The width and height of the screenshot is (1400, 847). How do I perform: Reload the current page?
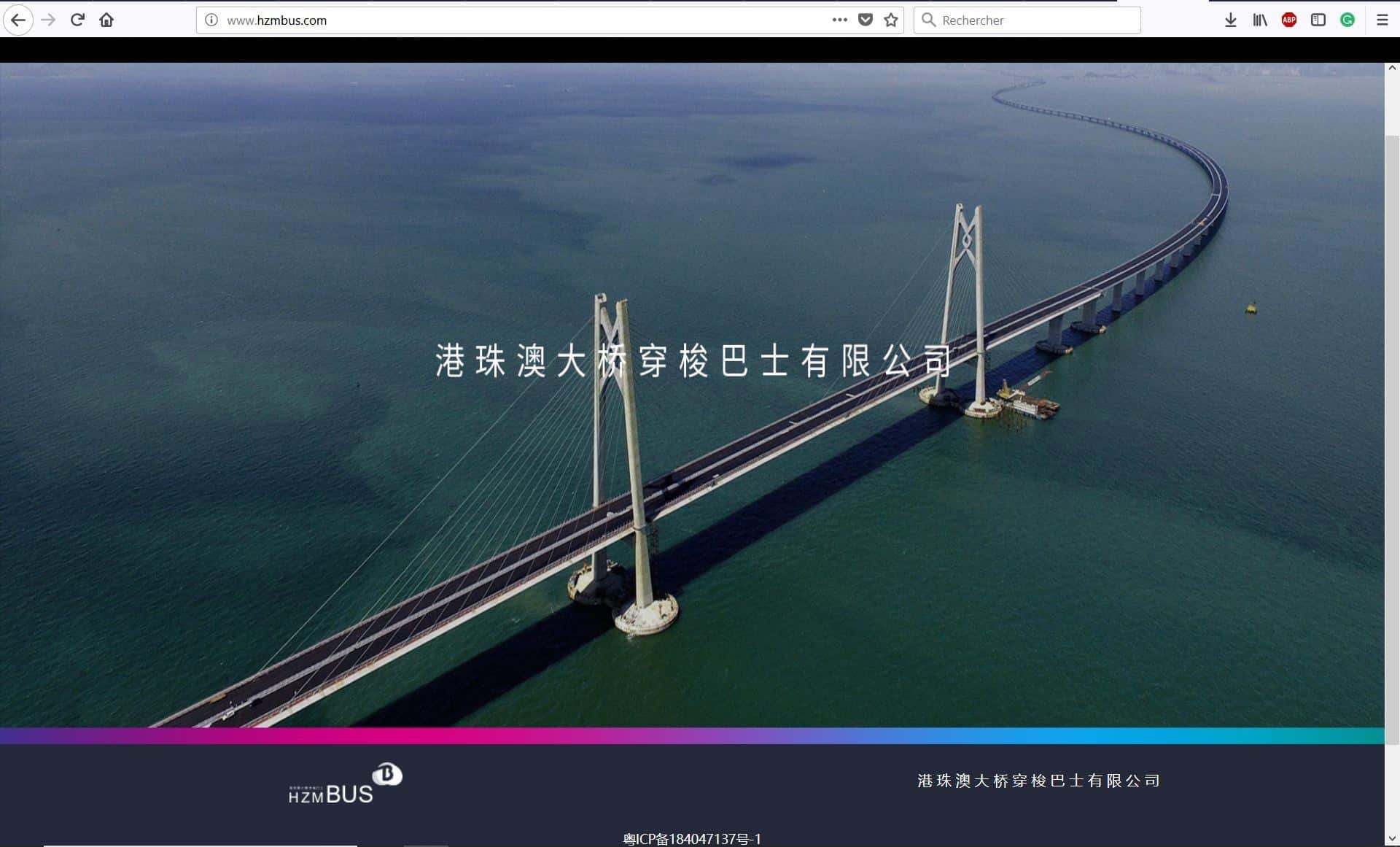click(77, 20)
